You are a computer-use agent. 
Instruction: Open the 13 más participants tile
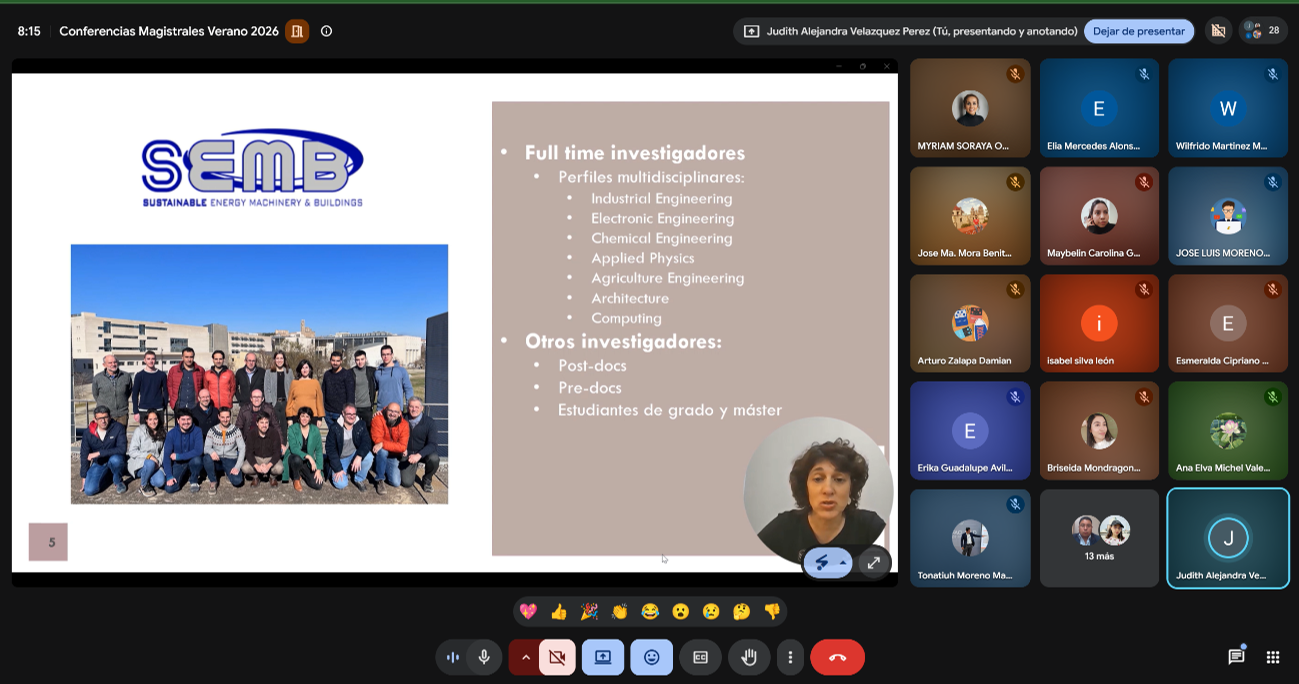1100,538
